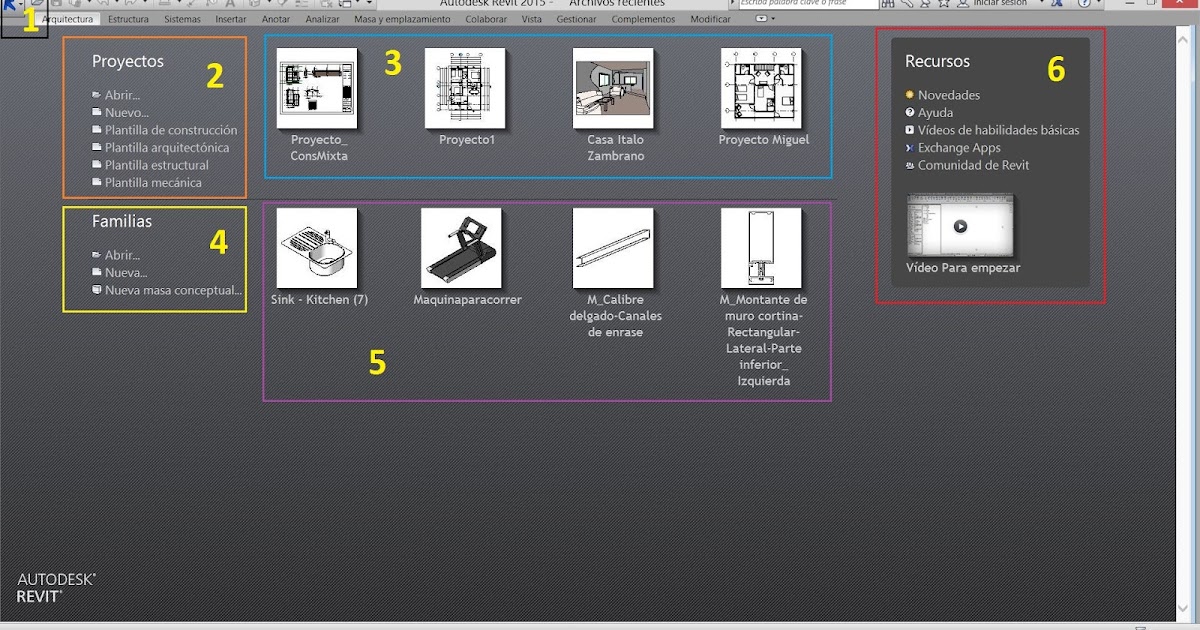Image resolution: width=1200 pixels, height=630 pixels.
Task: Open the Casa Italo Zambrano project thumbnail
Action: point(613,88)
